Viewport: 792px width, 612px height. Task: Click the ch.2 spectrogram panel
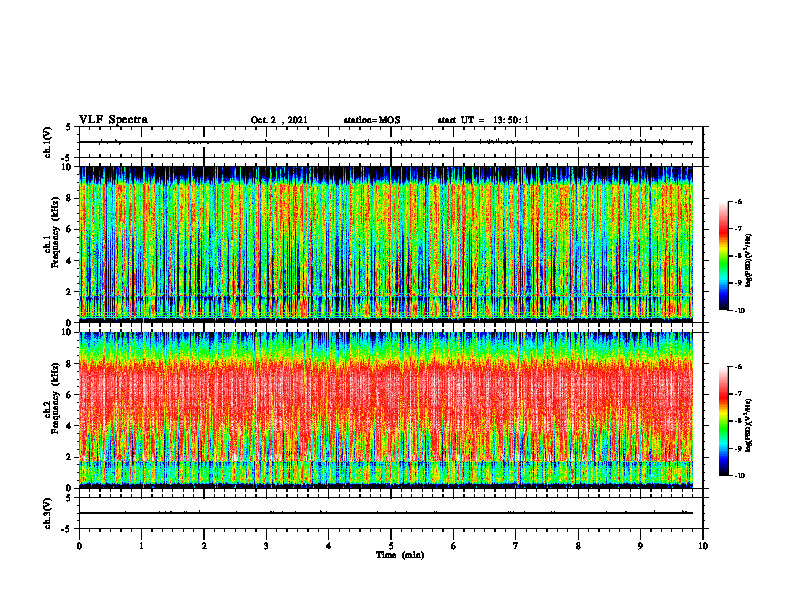click(386, 410)
